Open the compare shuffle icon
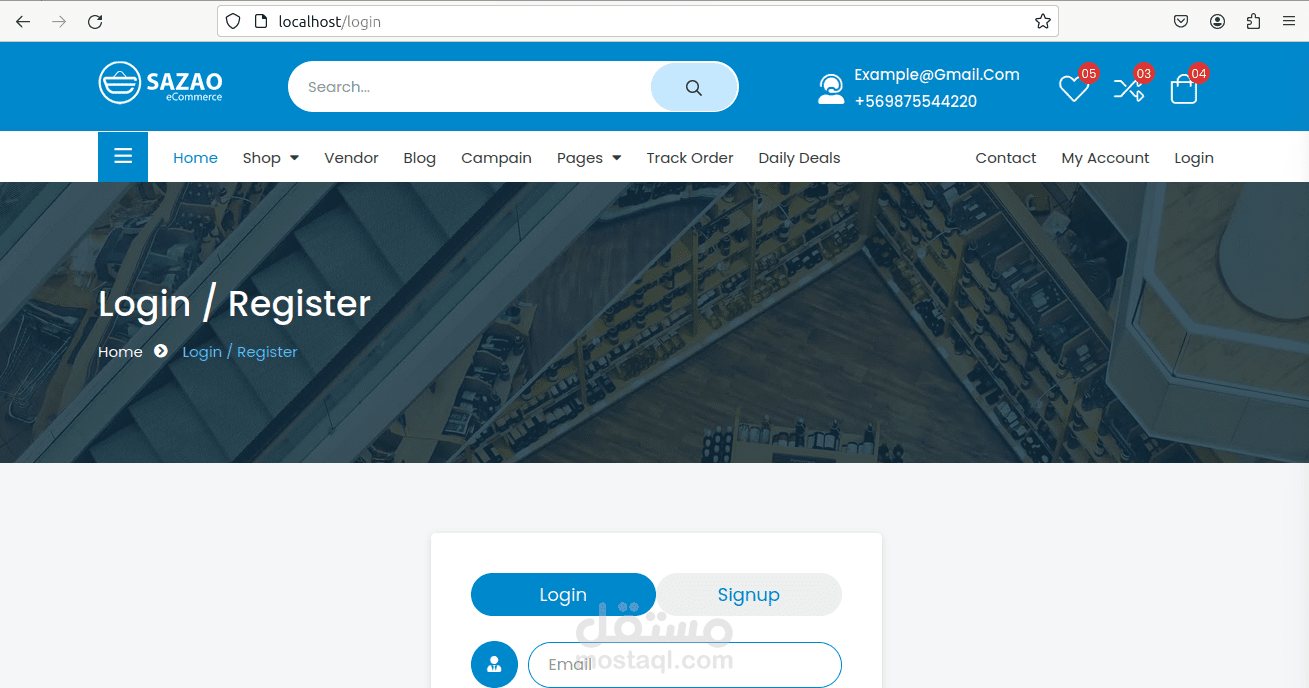The height and width of the screenshot is (688, 1309). click(1128, 89)
